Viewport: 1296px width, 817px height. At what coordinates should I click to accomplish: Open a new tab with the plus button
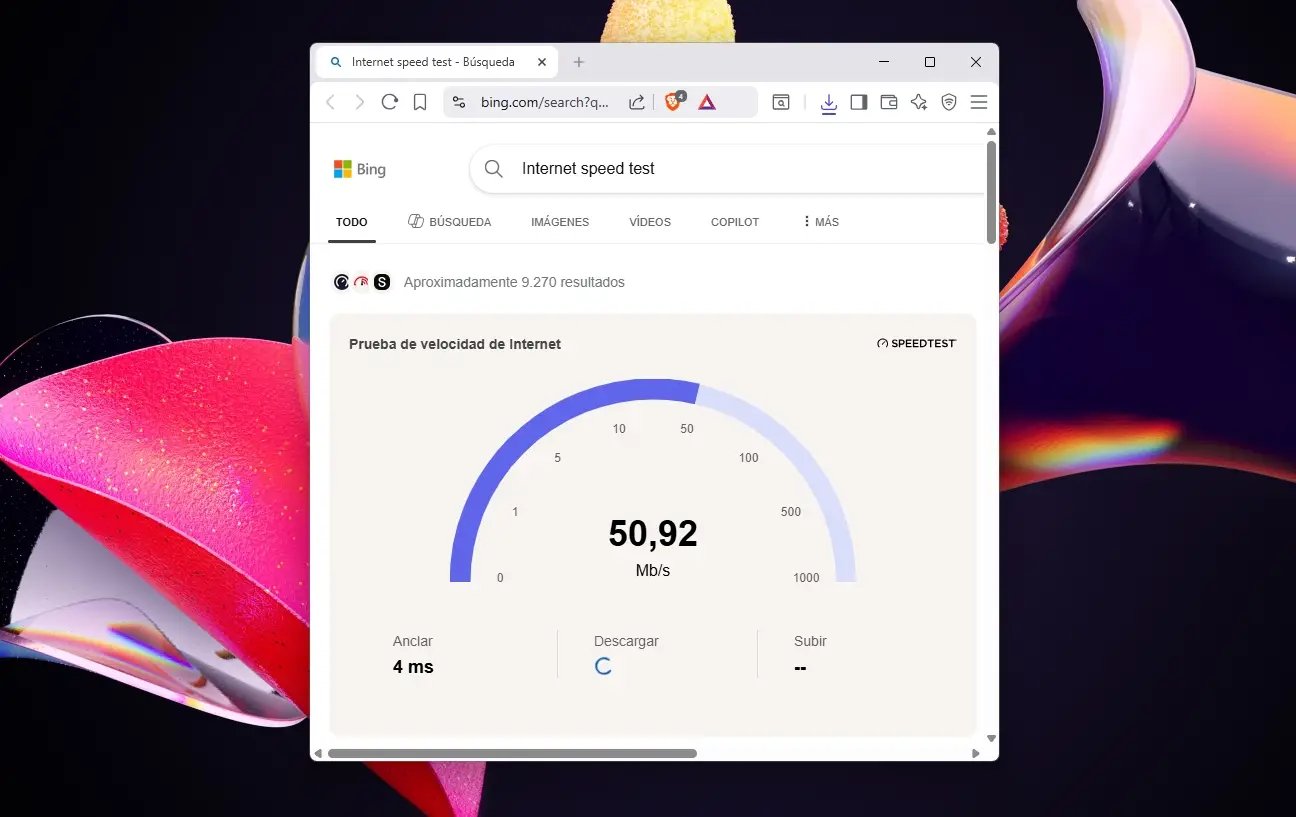coord(578,62)
